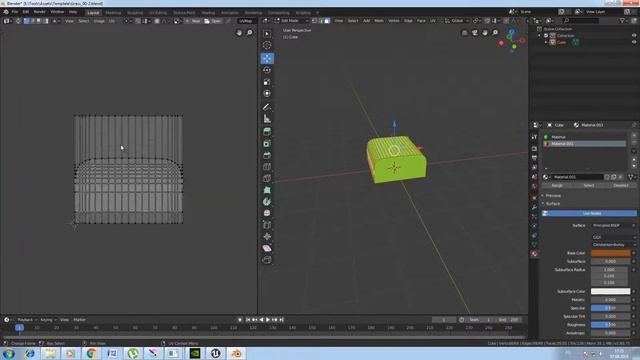Collapse Collection tree in outliner
Screen dimensions: 640x360
tap(539, 36)
